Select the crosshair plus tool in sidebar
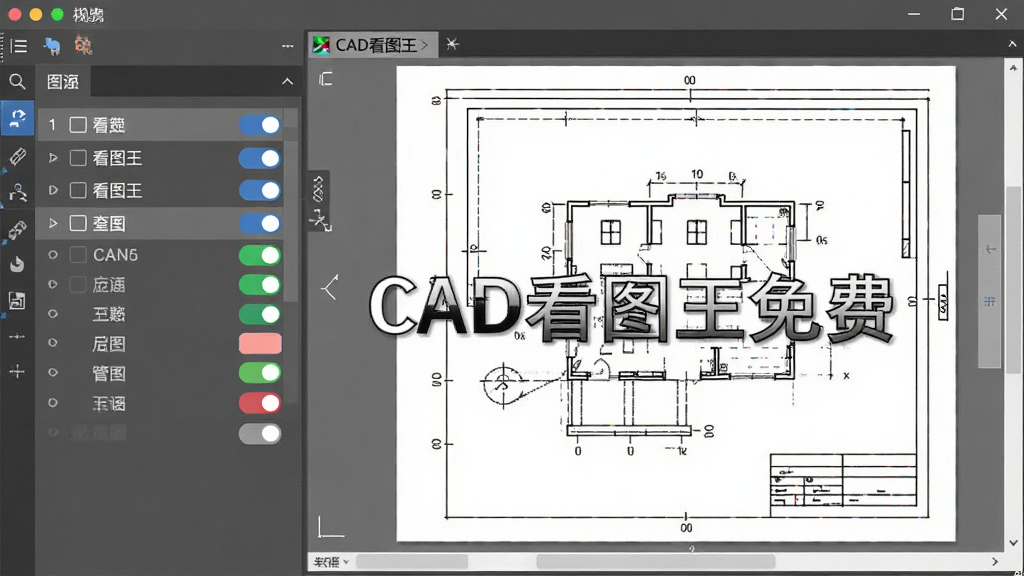 (x=18, y=372)
